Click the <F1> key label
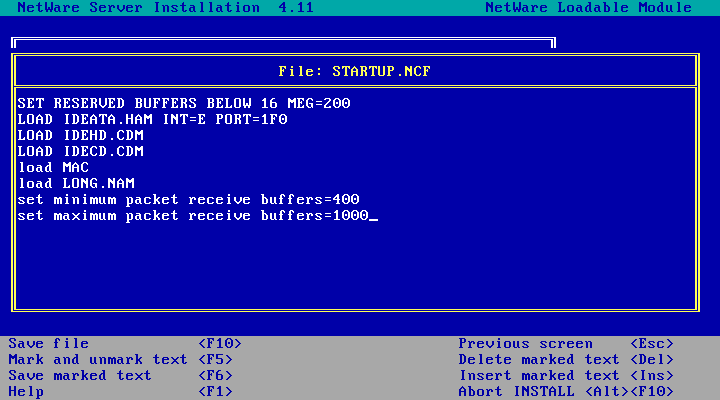This screenshot has width=720, height=400. pyautogui.click(x=215, y=392)
